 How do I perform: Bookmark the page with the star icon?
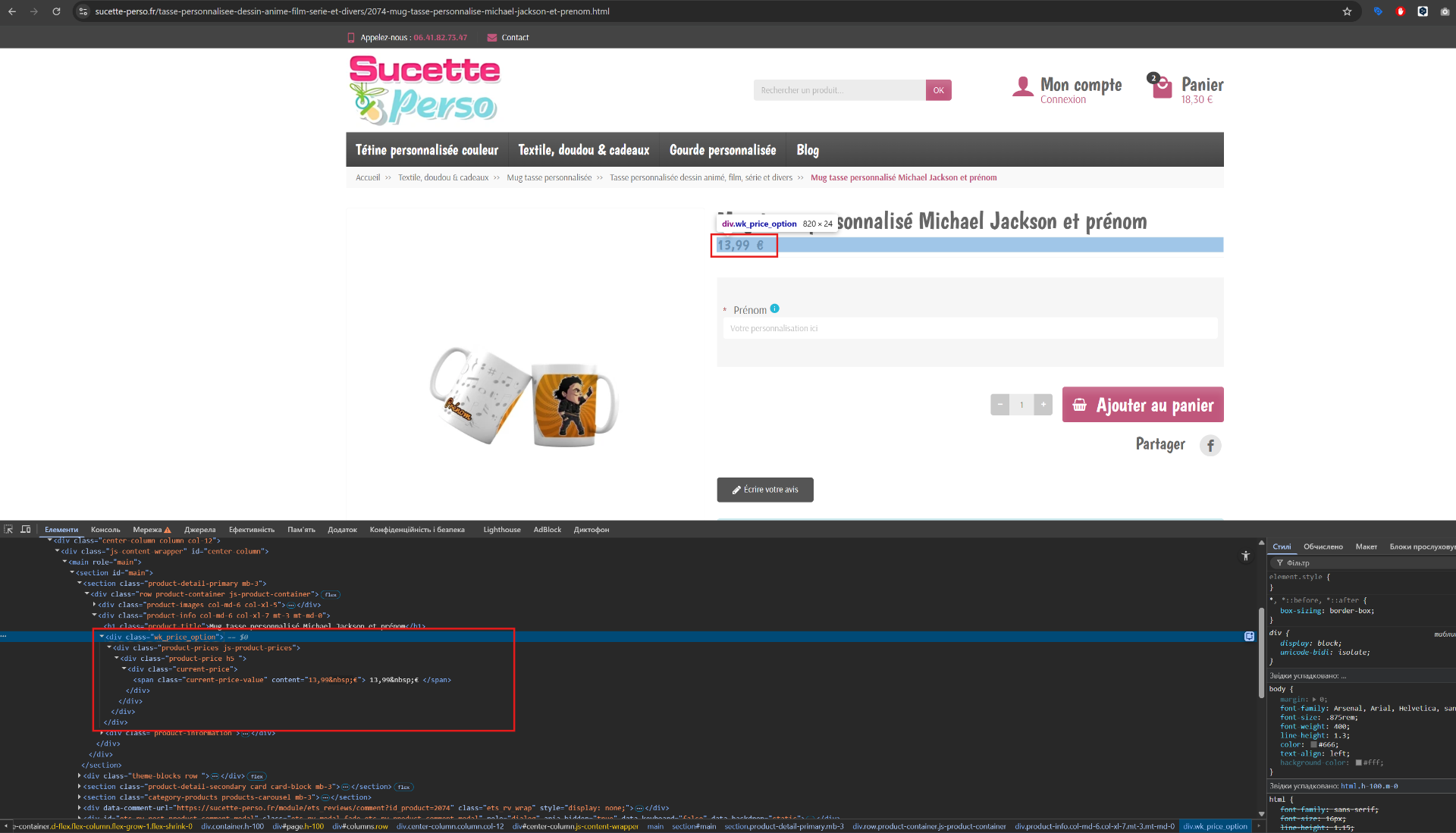pos(1347,11)
